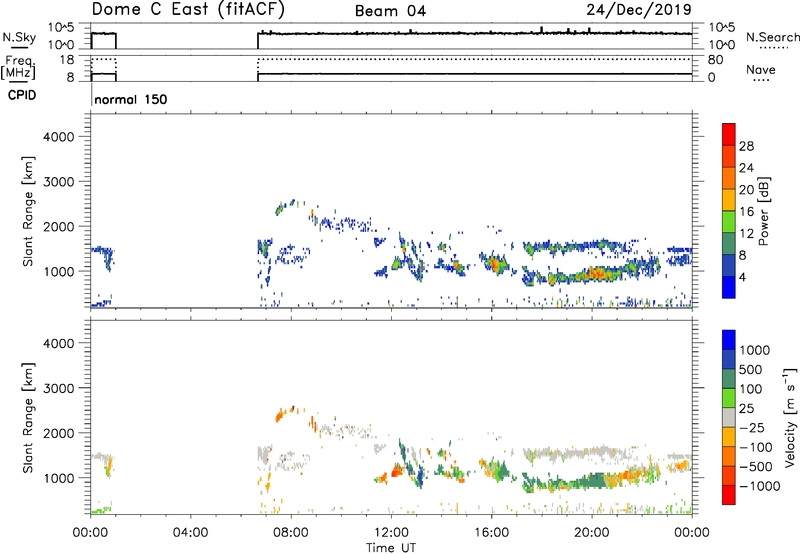
Task: Click the '16:00' time axis tick label
Action: point(491,533)
